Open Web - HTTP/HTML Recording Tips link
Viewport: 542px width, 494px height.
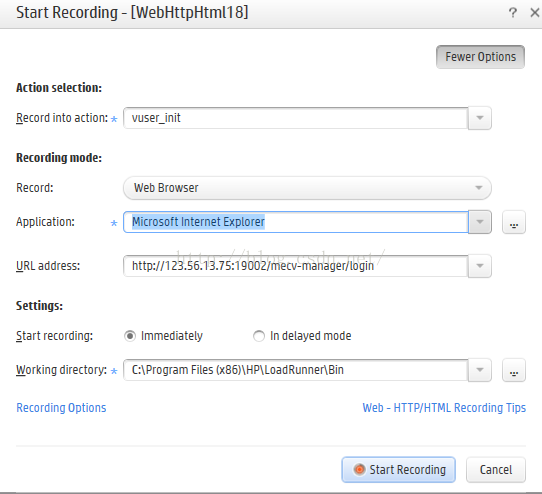[444, 408]
